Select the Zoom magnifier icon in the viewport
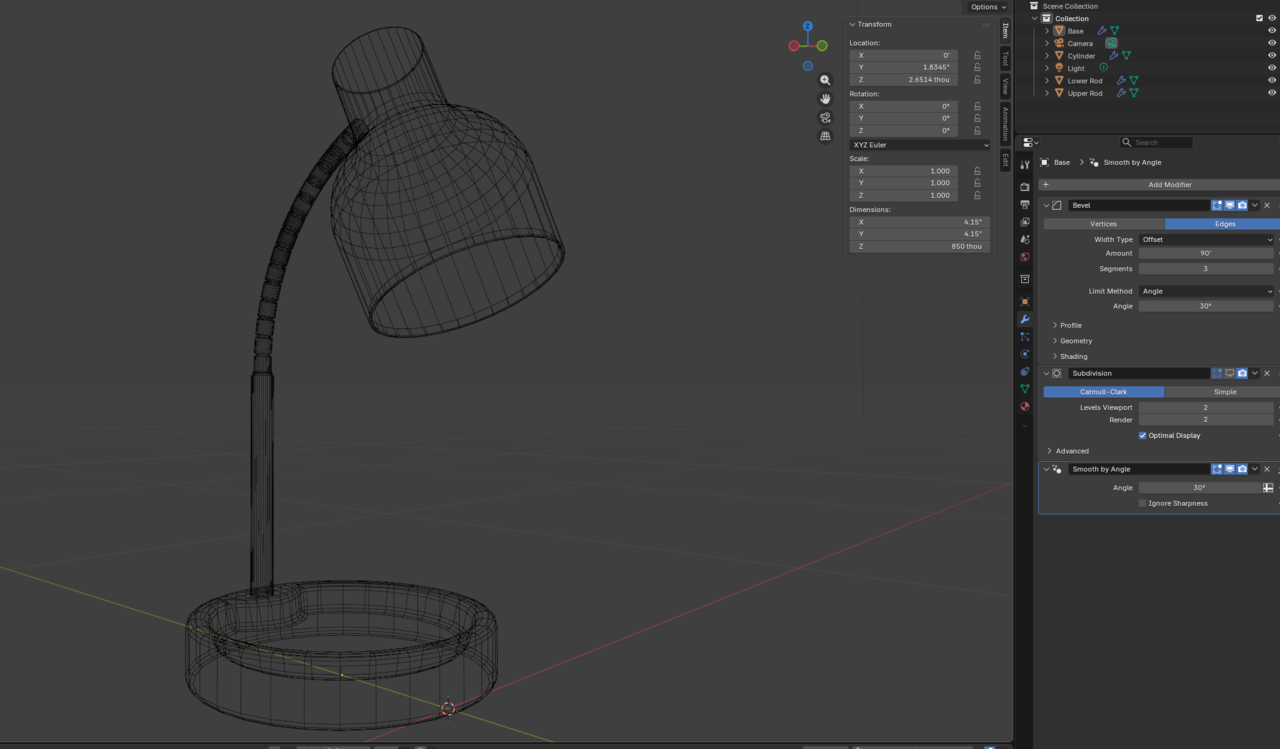1280x749 pixels. 824,80
